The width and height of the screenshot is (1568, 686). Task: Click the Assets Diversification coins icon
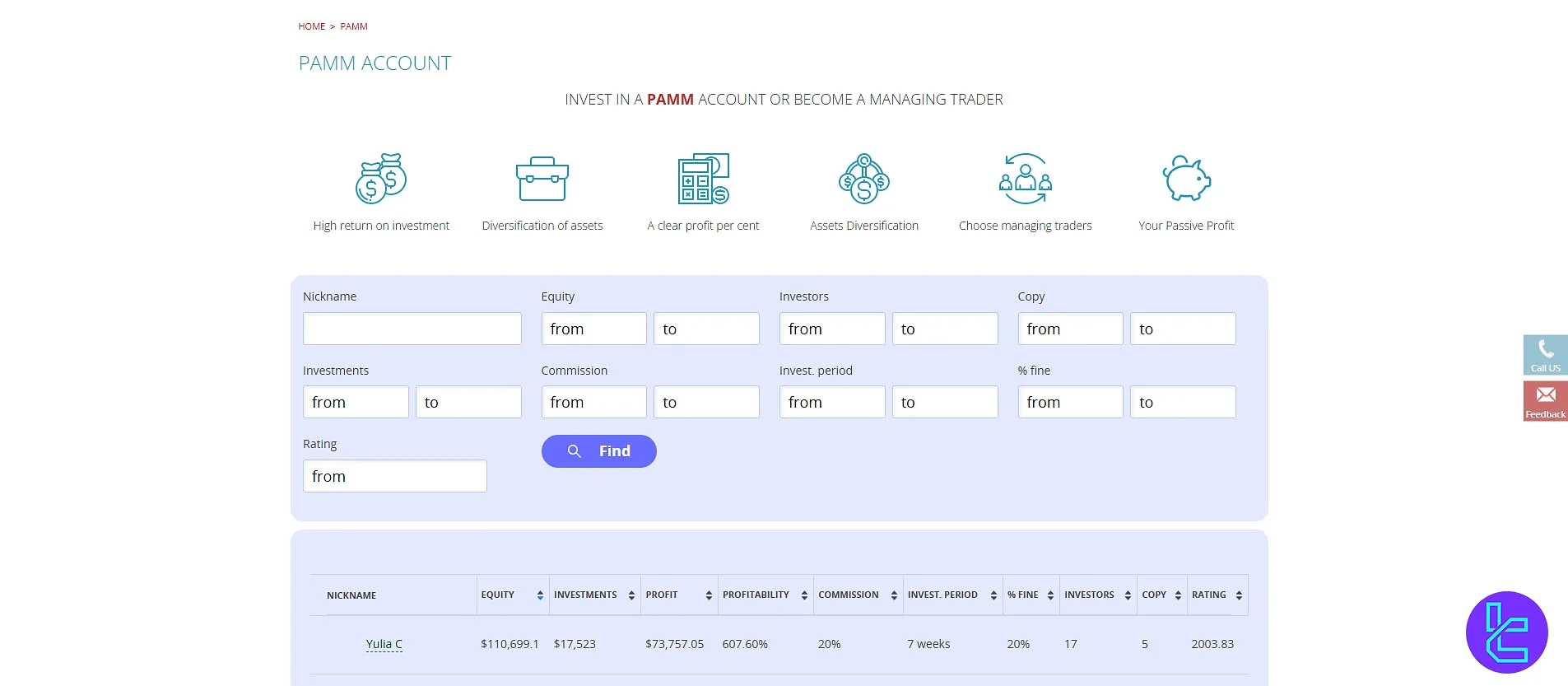point(863,179)
